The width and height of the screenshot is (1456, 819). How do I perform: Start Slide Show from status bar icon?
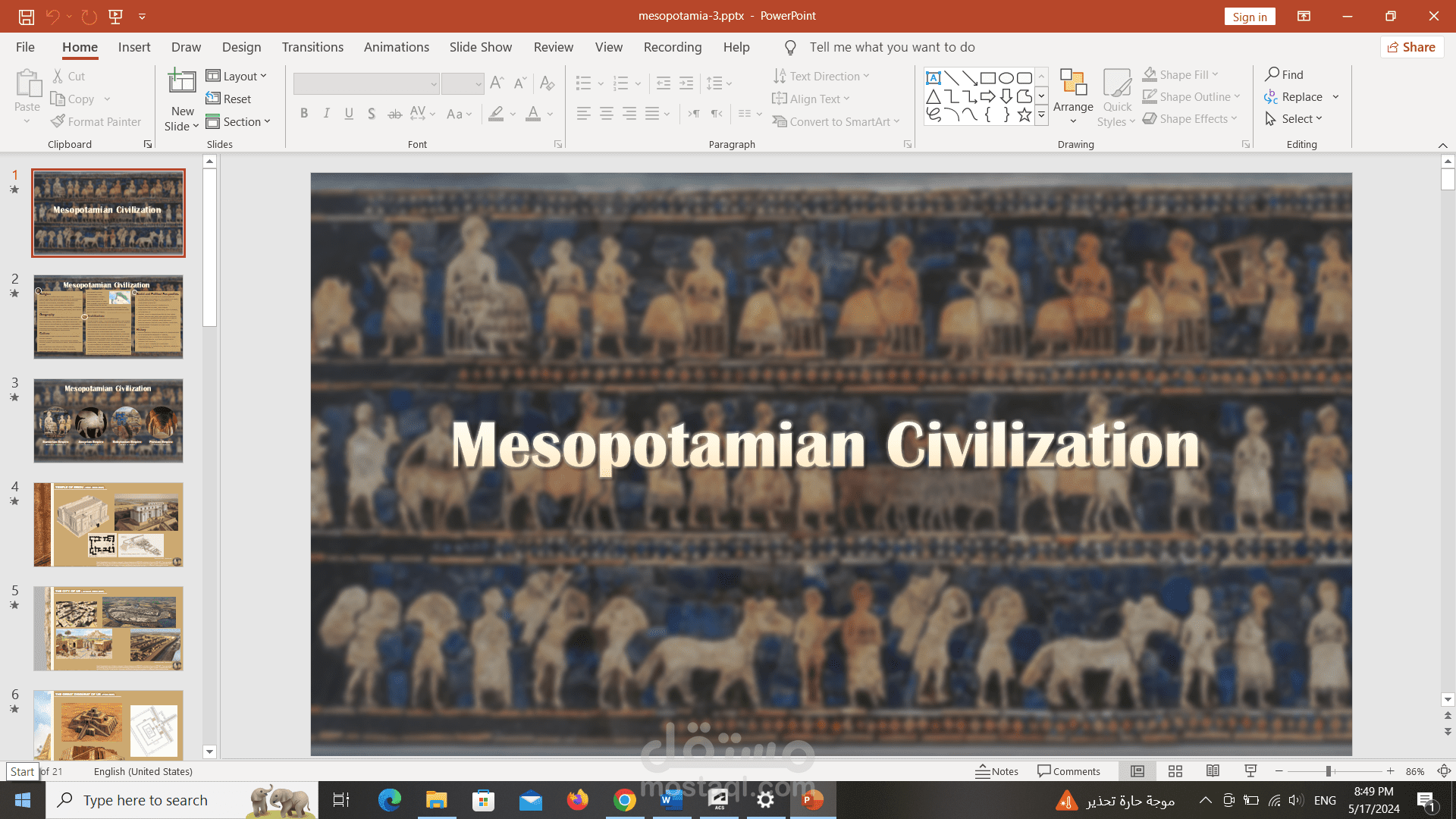click(x=1250, y=771)
